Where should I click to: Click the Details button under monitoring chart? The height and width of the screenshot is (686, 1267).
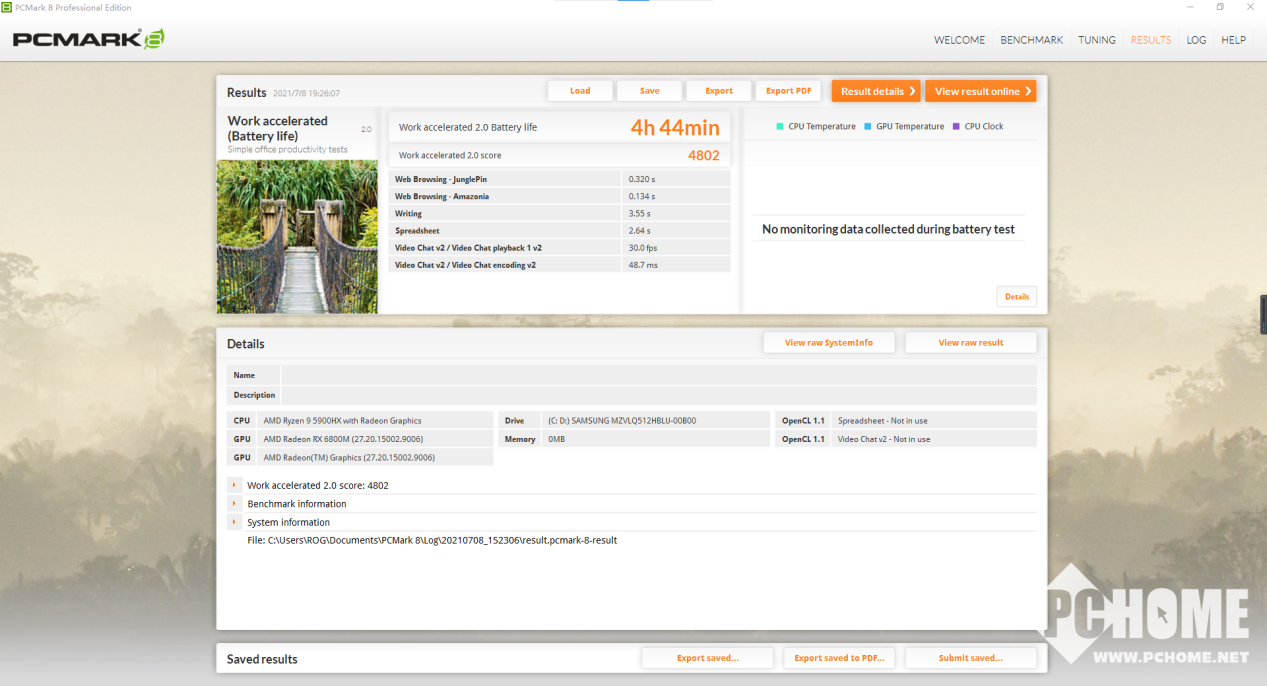point(1016,297)
